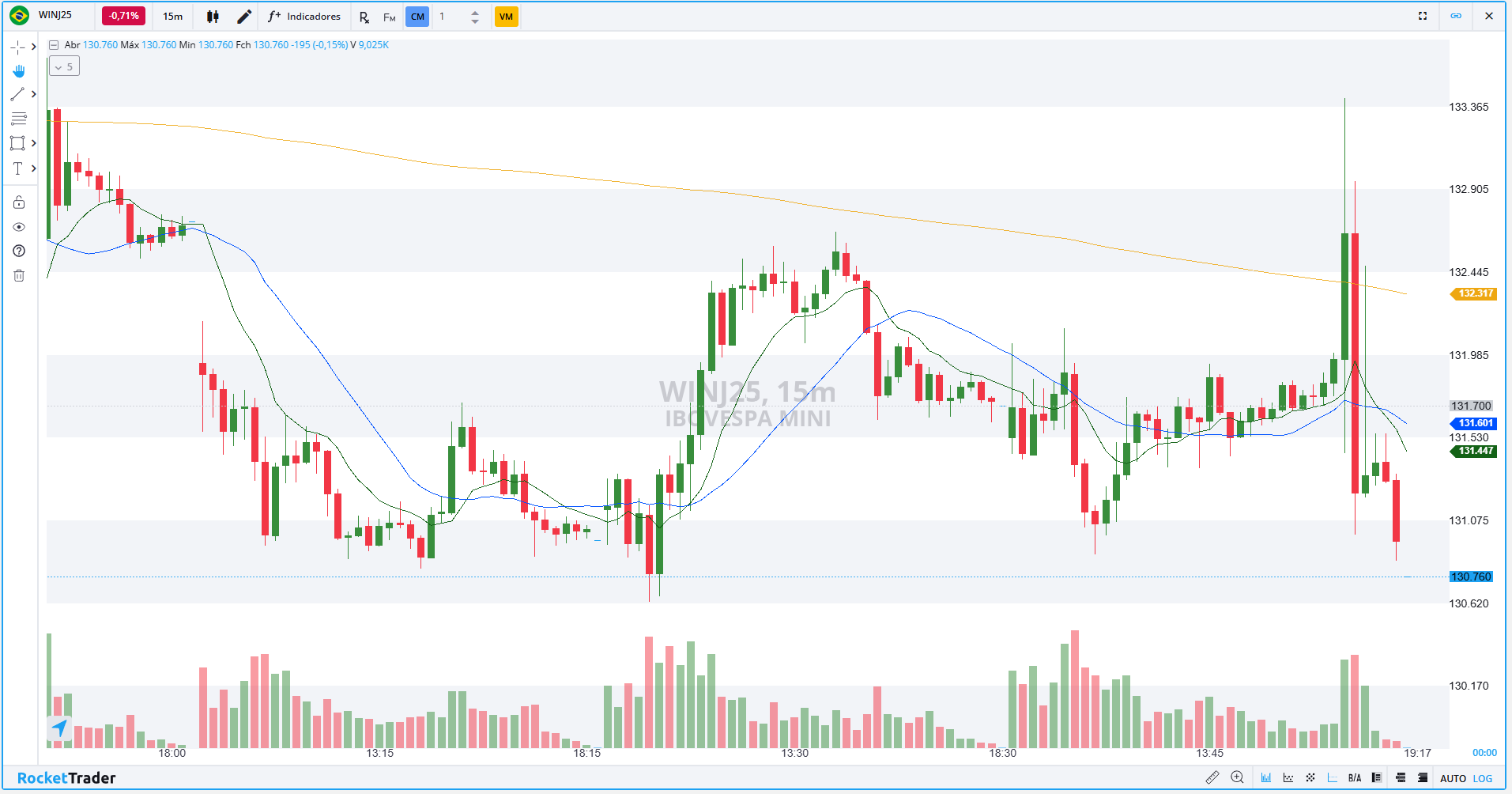The image size is (1512, 794).
Task: Click the AUTO scale button
Action: click(x=1453, y=779)
